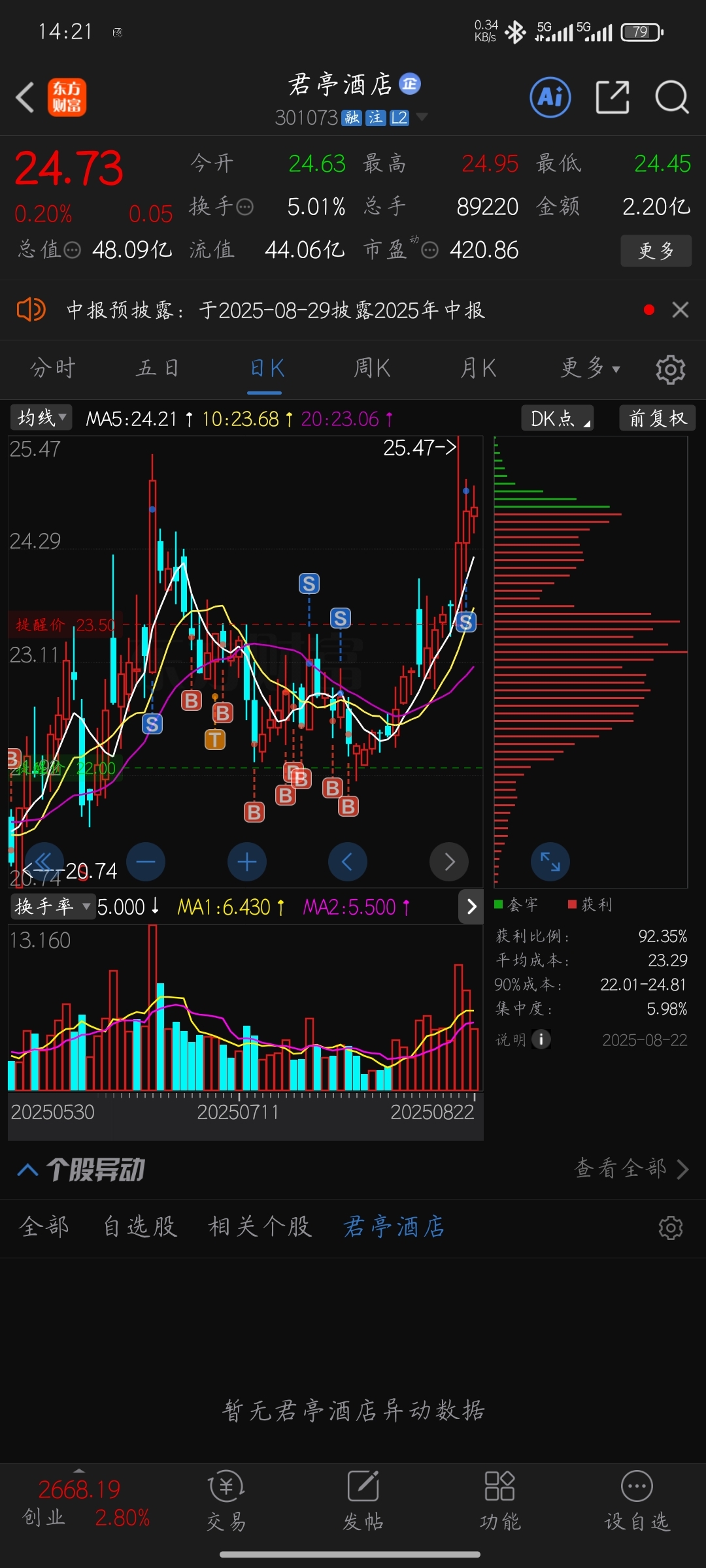Select 自选股 filter tab
706x1568 pixels.
click(x=141, y=1227)
